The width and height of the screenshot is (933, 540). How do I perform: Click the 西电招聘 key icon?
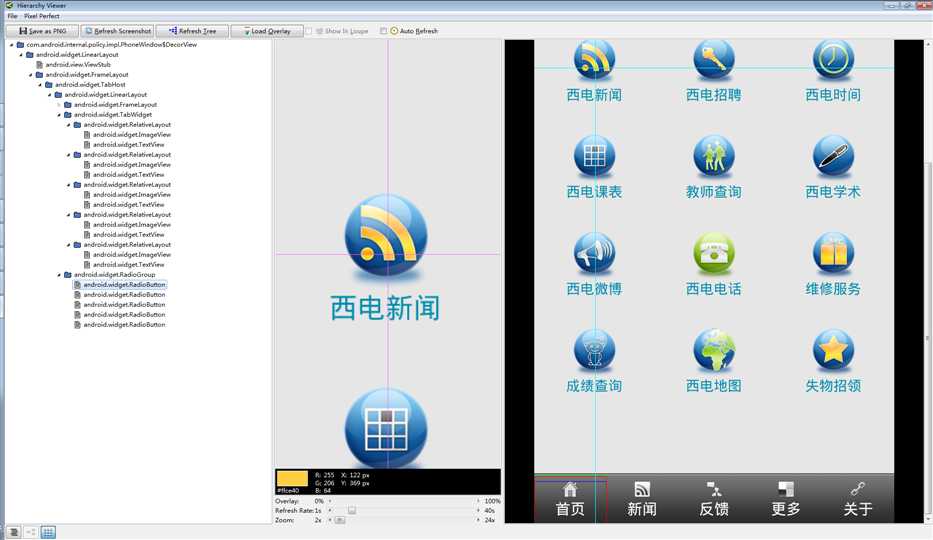714,59
